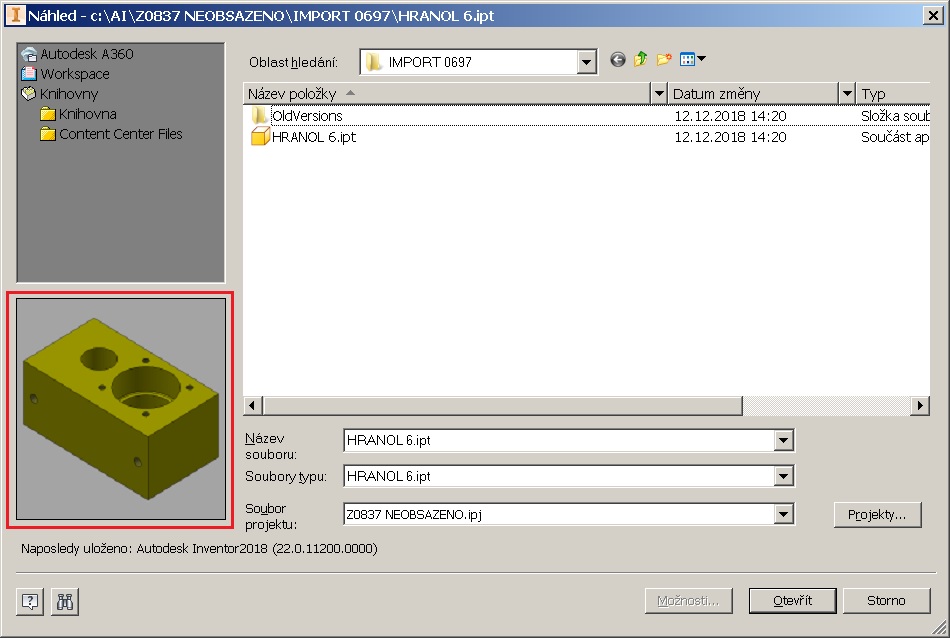Click the Projekty... button
Image resolution: width=950 pixels, height=638 pixels.
point(877,515)
